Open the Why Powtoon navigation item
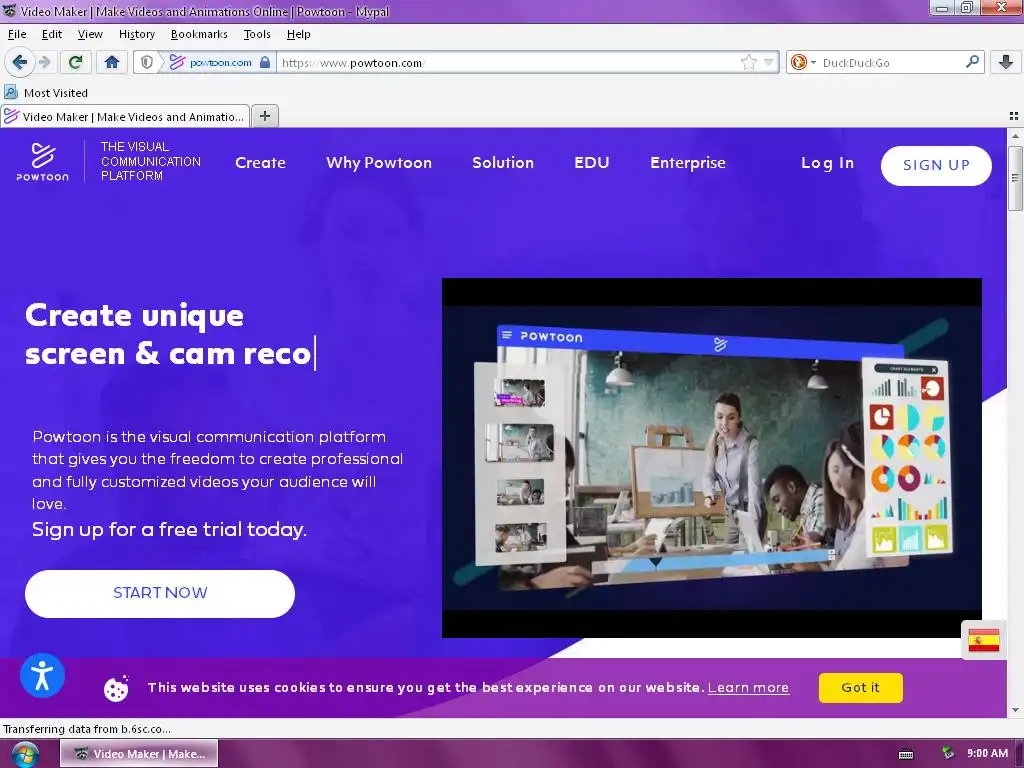 379,163
